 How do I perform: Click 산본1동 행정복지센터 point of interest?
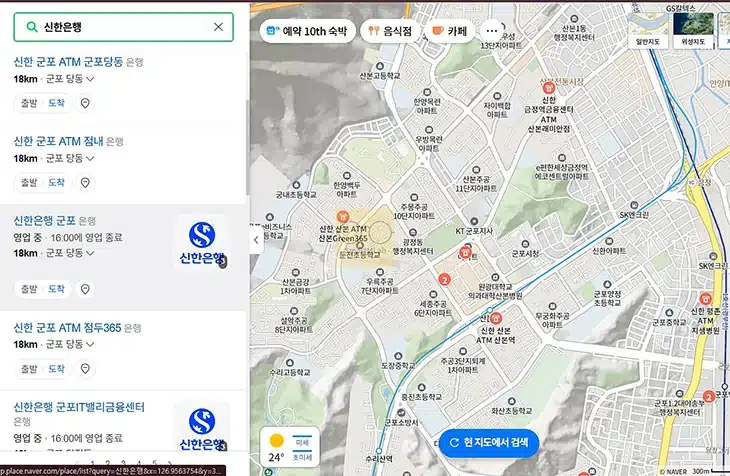574,28
